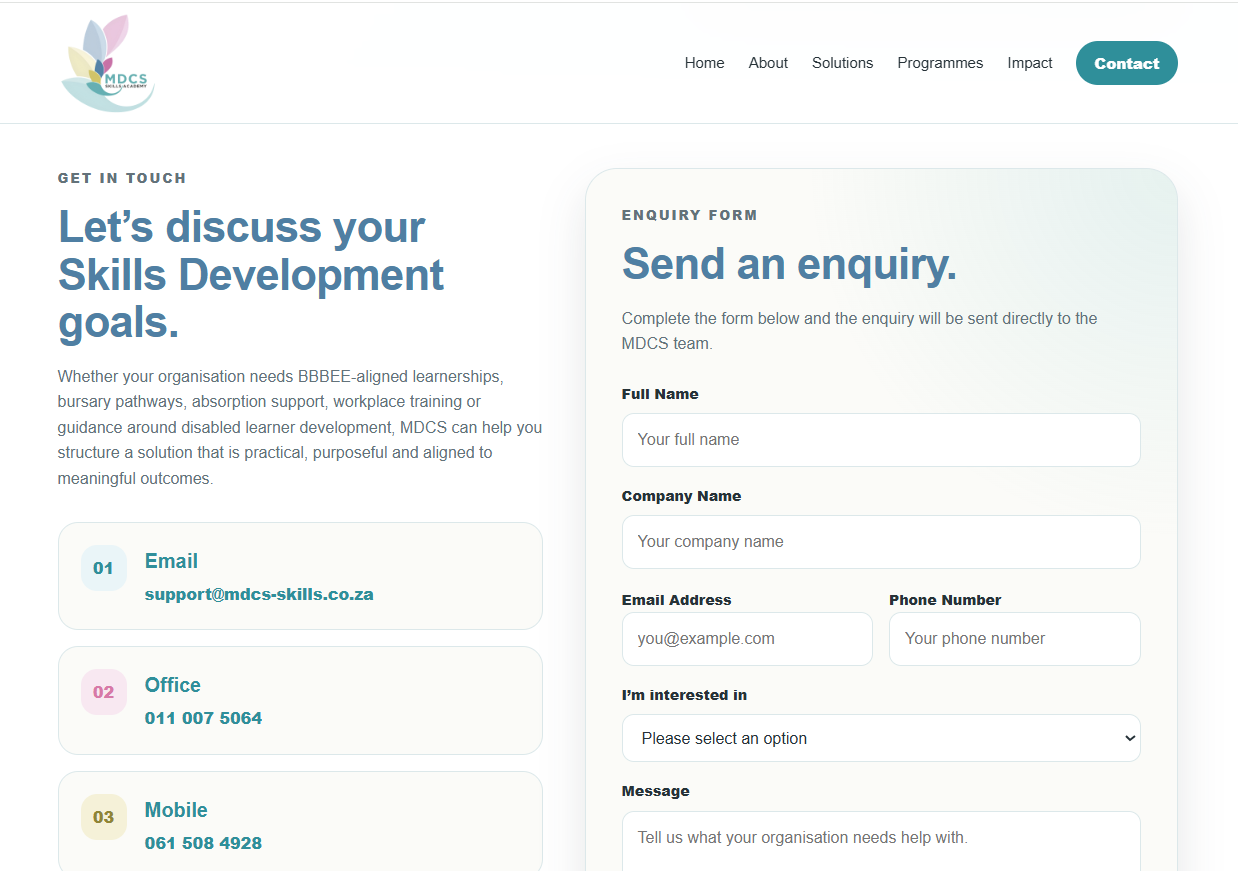Image resolution: width=1238 pixels, height=871 pixels.
Task: Click the "Email Address" field label
Action: [677, 600]
